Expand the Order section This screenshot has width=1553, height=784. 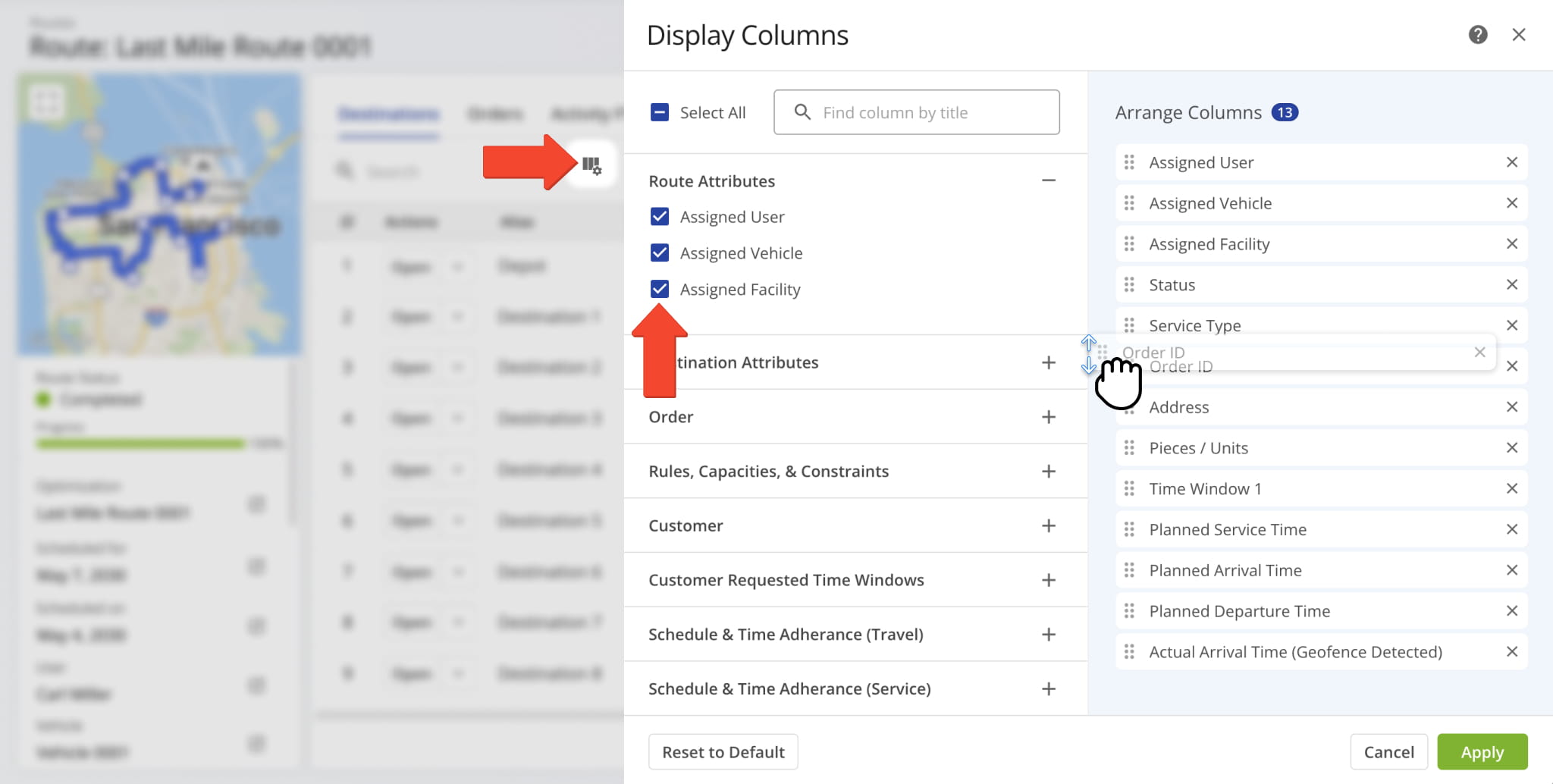pos(1048,417)
